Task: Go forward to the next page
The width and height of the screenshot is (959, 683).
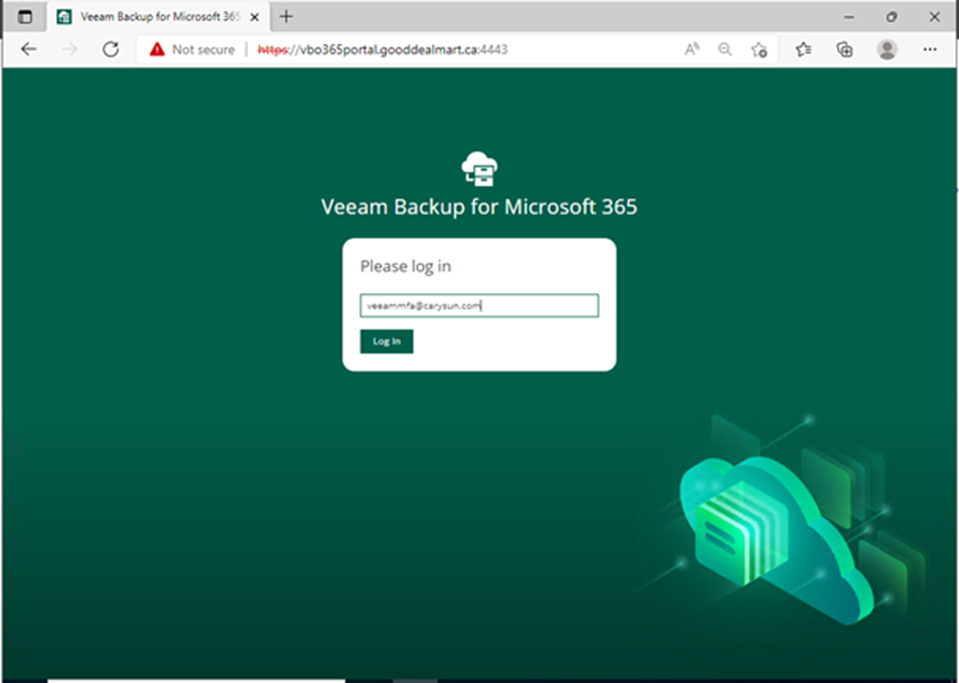Action: click(70, 50)
